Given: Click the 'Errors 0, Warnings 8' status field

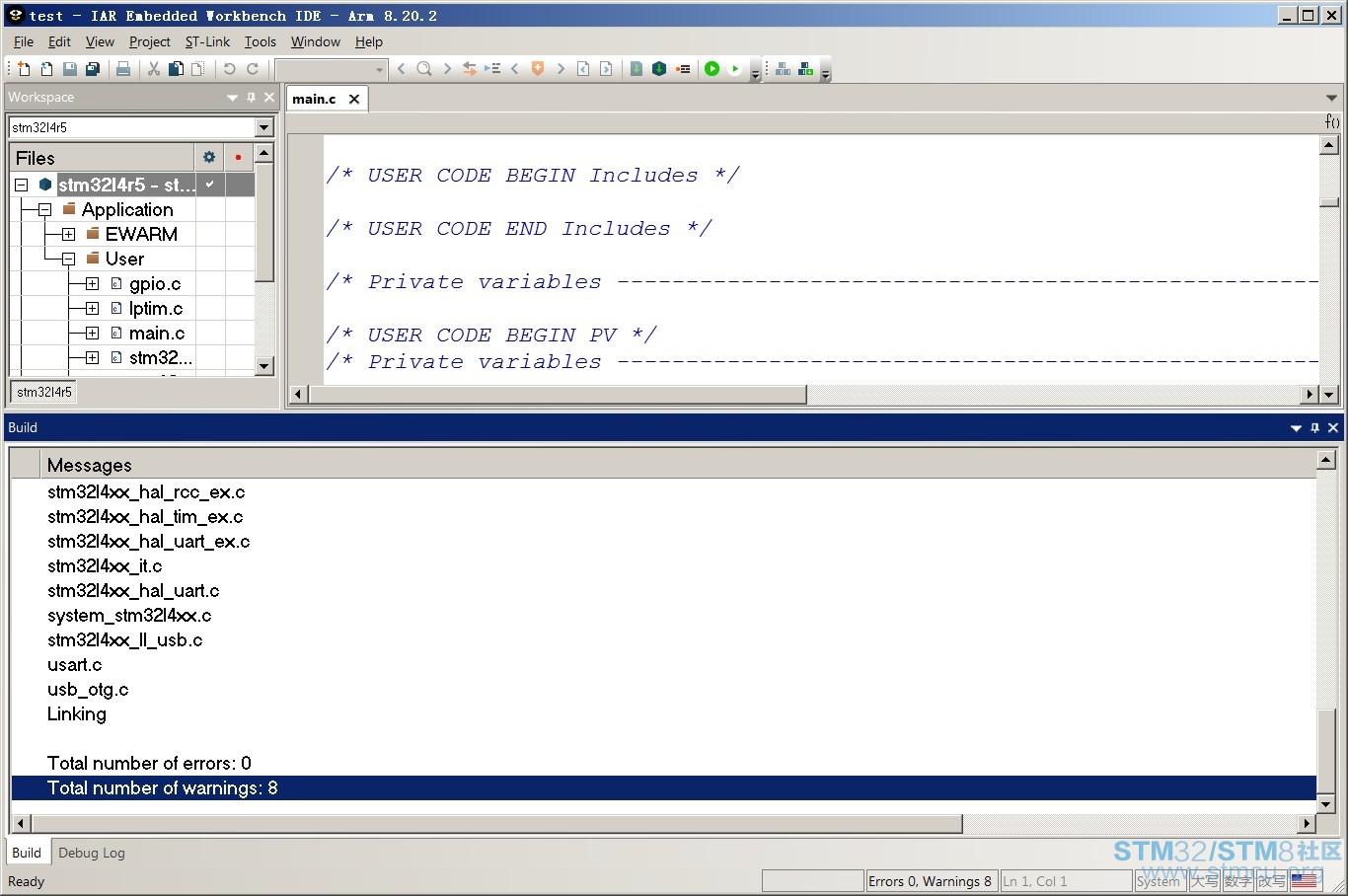Looking at the screenshot, I should pos(930,881).
